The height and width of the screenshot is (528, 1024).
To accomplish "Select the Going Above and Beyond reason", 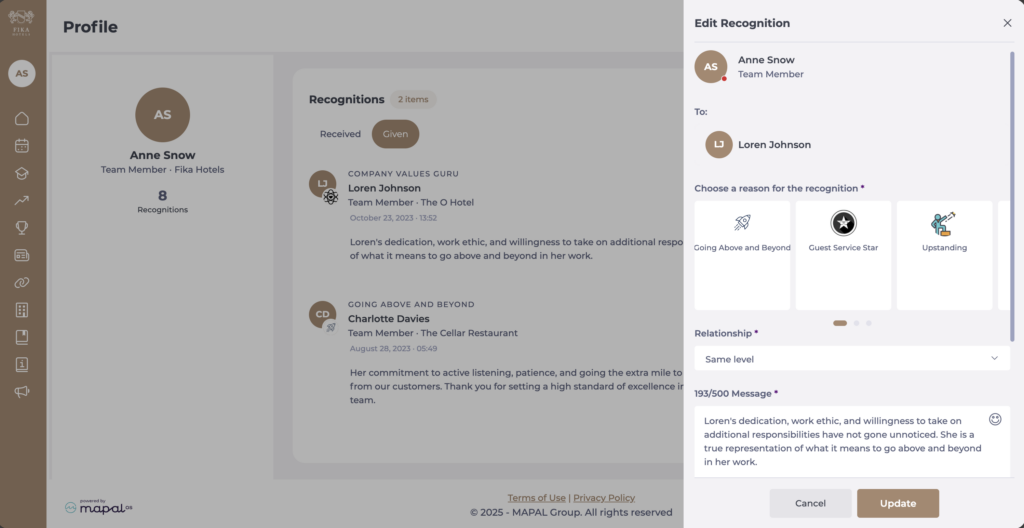I will point(742,255).
